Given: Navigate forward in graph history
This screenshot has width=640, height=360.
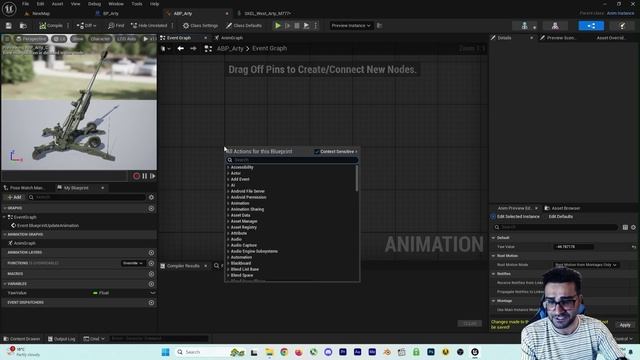Looking at the screenshot, I should 193,49.
